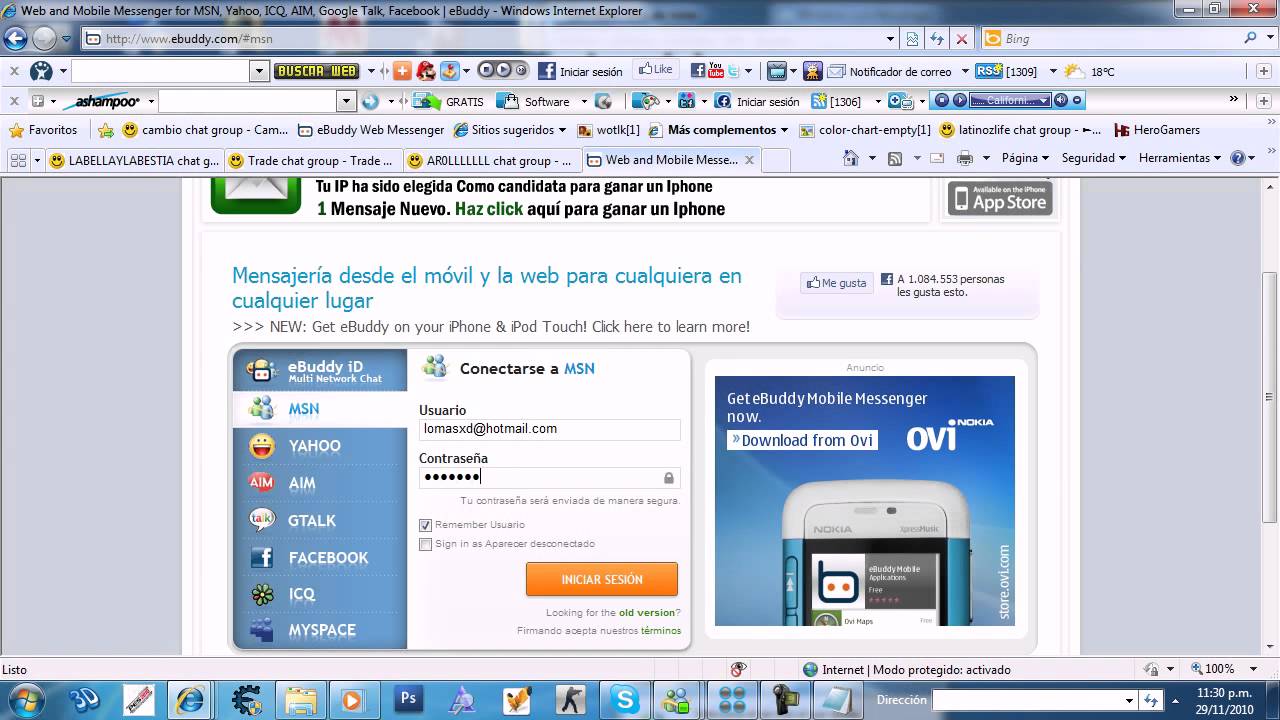Click the Me gusta Facebook button
Viewport: 1280px width, 720px height.
[837, 283]
